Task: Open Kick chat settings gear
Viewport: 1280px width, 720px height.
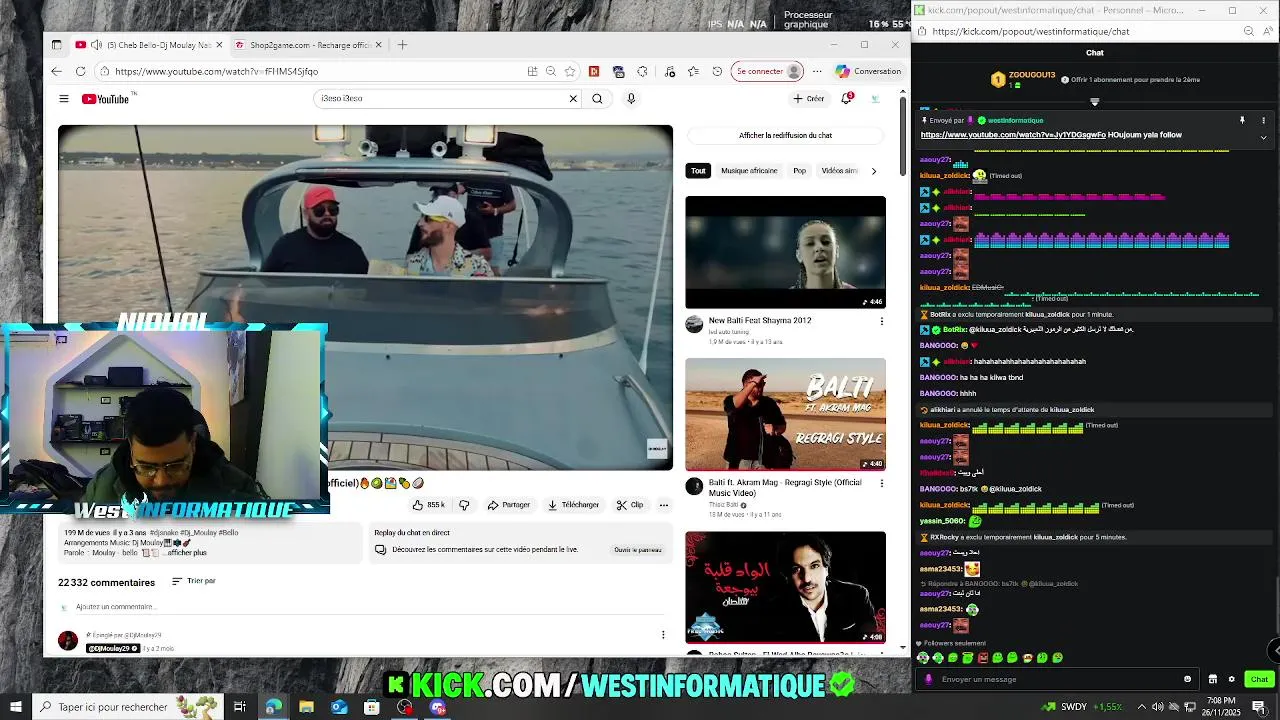Action: coord(1232,679)
